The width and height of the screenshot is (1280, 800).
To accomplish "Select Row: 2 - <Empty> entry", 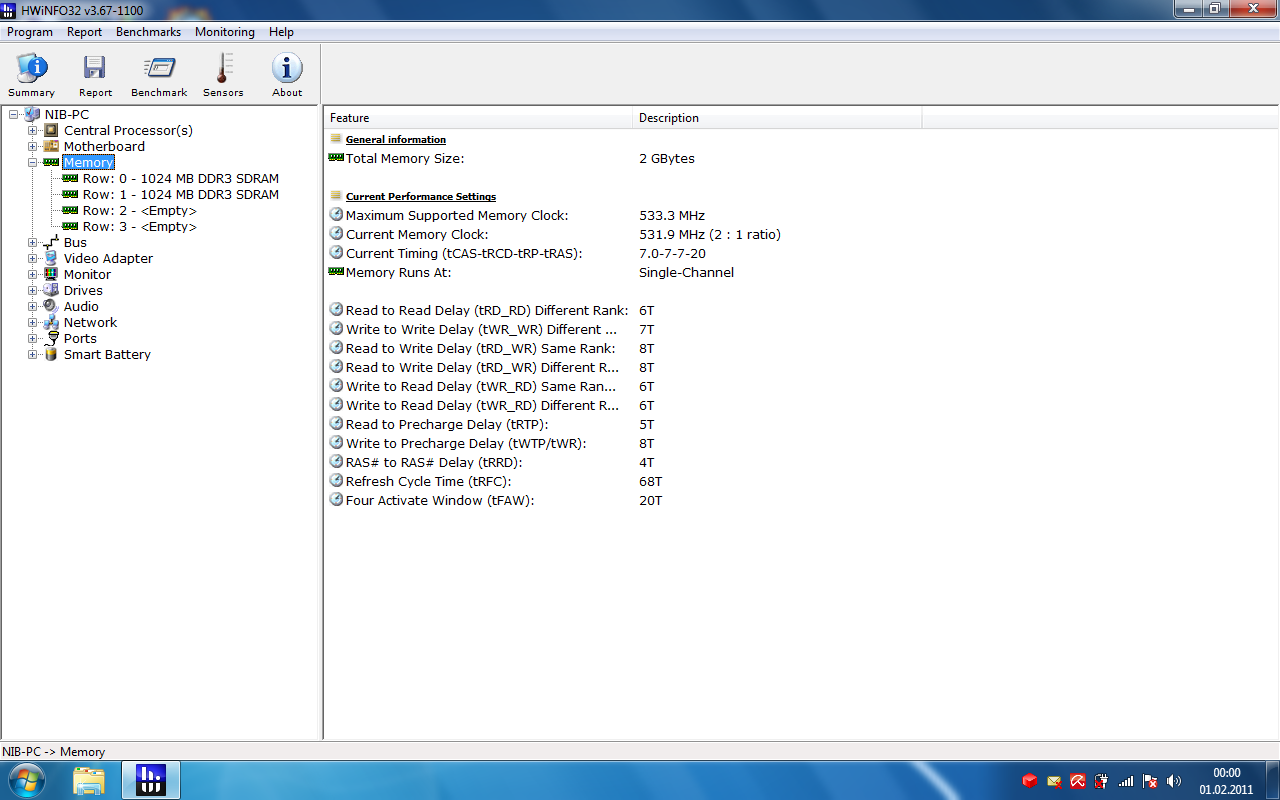I will [x=140, y=211].
